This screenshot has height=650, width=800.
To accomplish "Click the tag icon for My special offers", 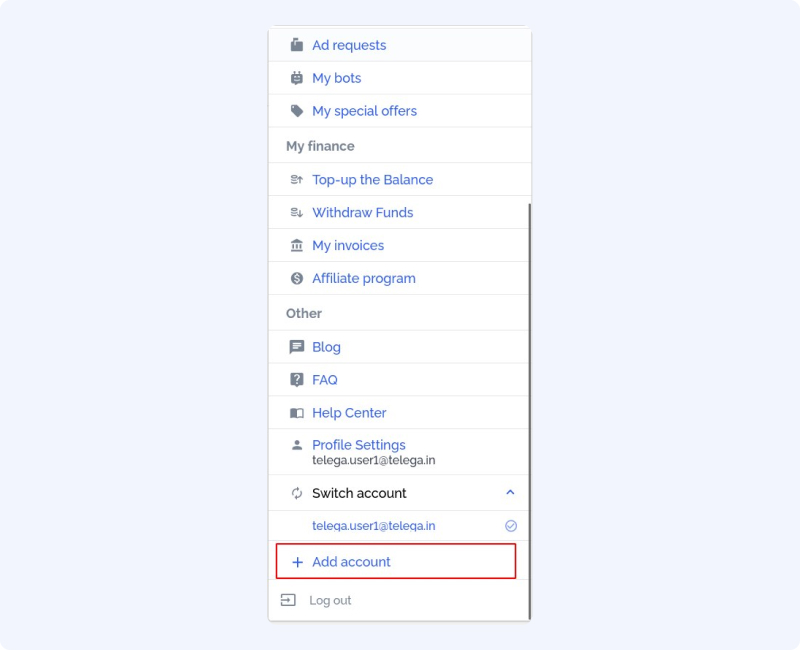I will point(296,111).
